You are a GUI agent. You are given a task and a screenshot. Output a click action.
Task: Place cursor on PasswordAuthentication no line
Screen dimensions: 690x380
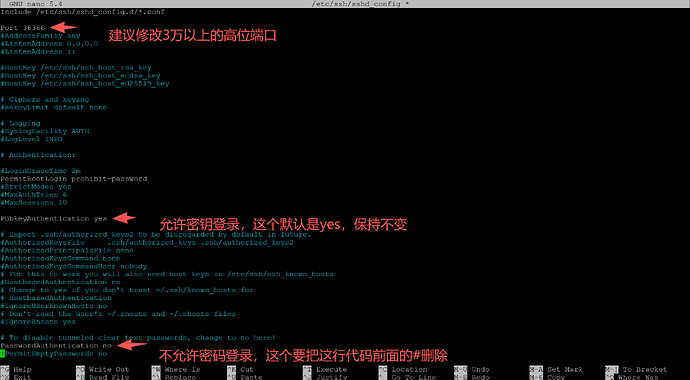[x=56, y=345]
